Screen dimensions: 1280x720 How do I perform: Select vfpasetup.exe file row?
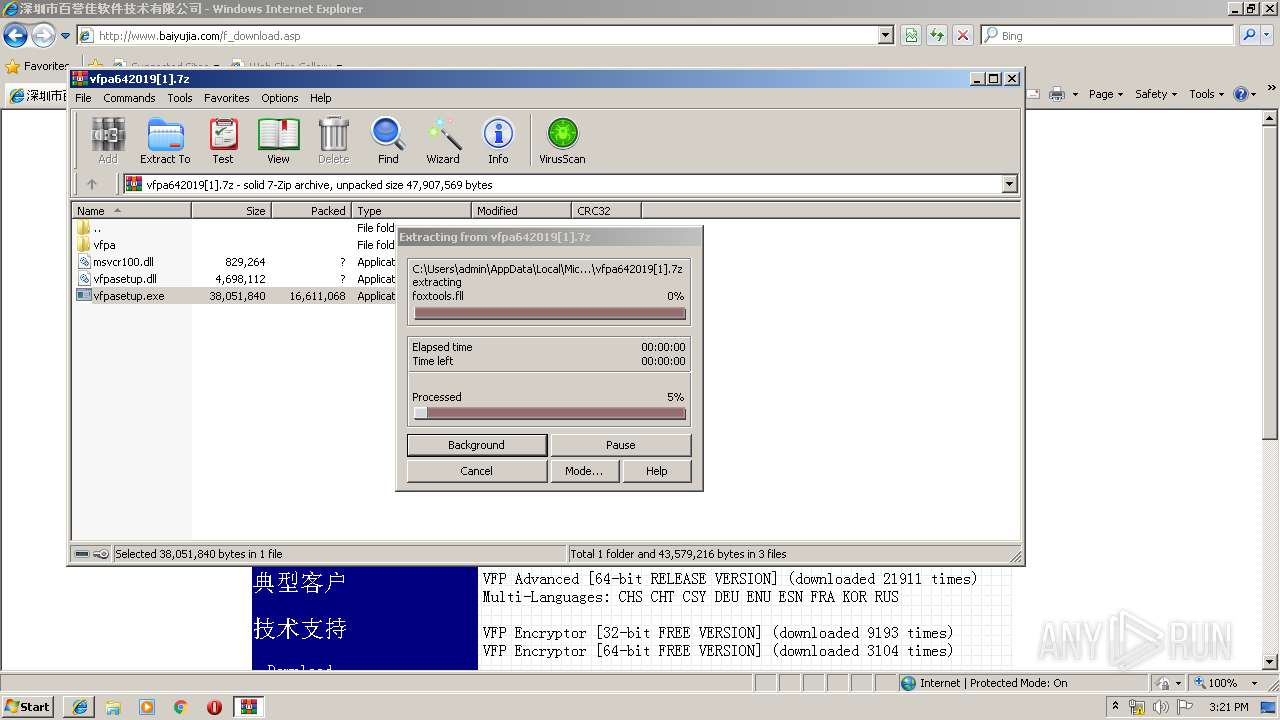(x=233, y=296)
